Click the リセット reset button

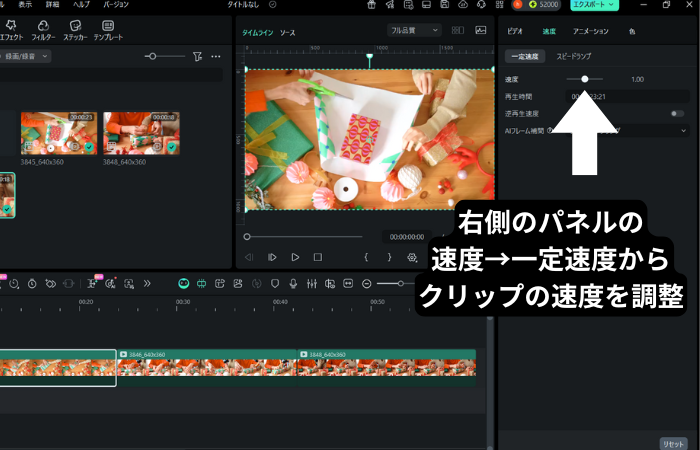point(673,444)
